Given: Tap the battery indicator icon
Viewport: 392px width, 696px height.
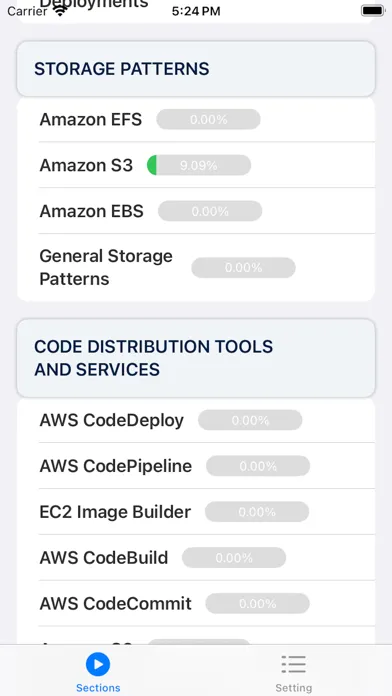Looking at the screenshot, I should pyautogui.click(x=372, y=11).
